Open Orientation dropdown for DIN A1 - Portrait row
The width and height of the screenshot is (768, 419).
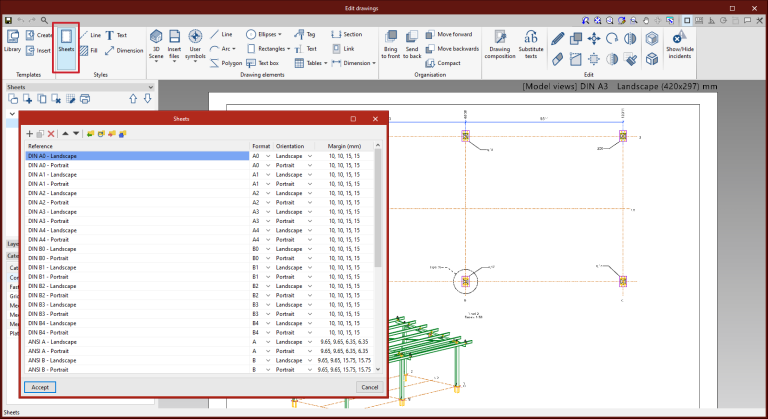pyautogui.click(x=310, y=184)
